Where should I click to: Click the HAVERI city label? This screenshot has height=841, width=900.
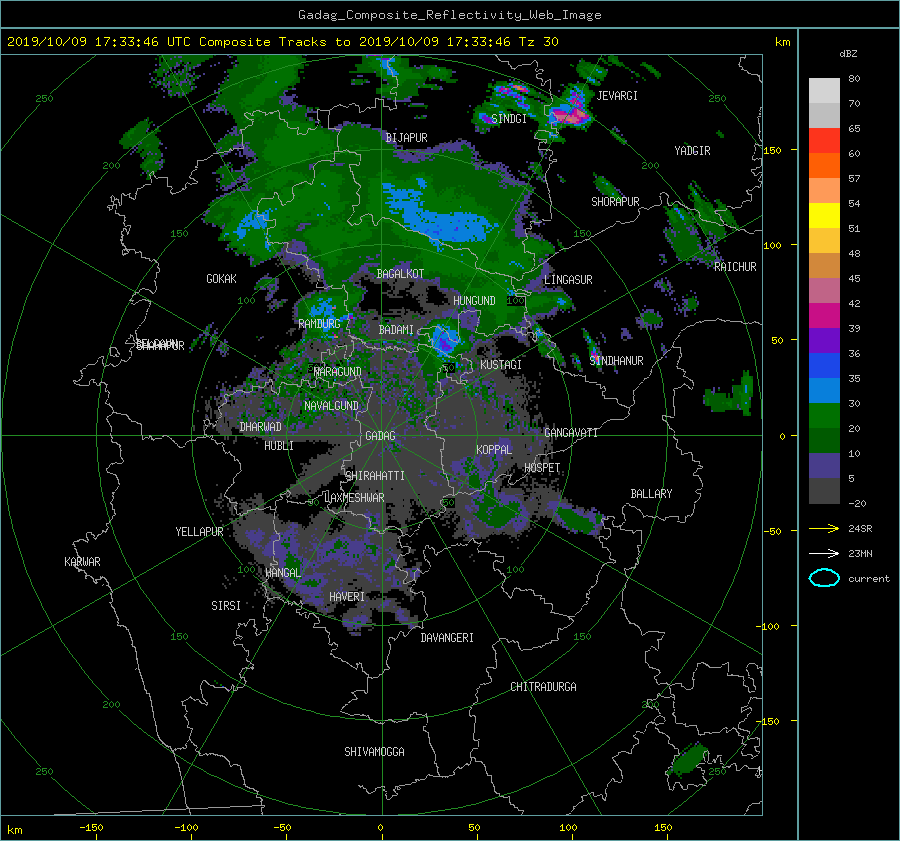(347, 597)
